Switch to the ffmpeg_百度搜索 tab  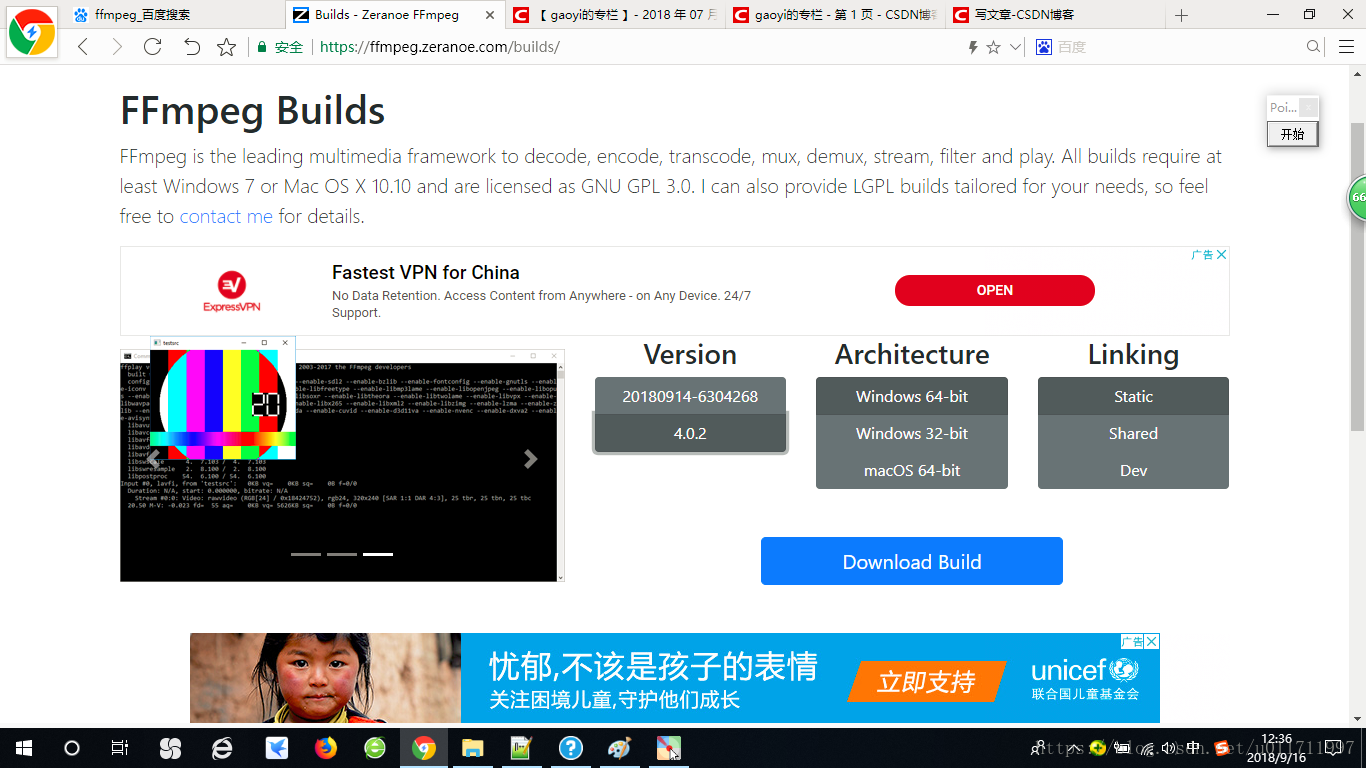pos(174,15)
